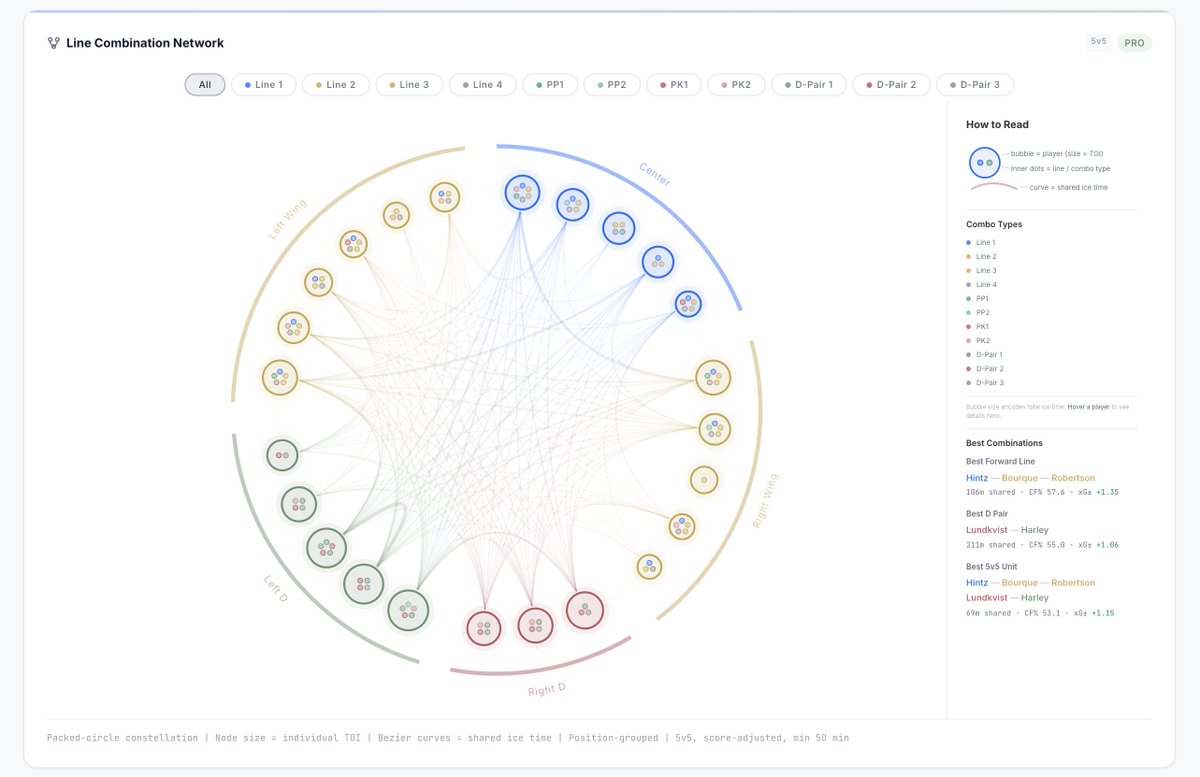Enable the PP1 filter chip
Screen dimensions: 1200x777
click(x=549, y=85)
